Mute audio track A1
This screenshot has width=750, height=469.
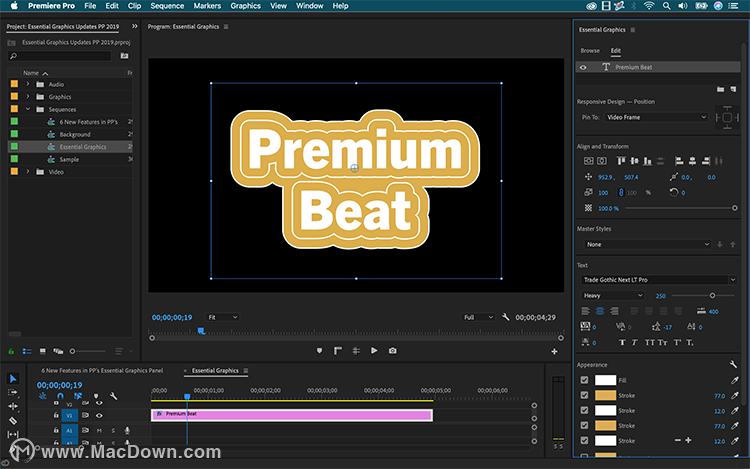click(99, 431)
